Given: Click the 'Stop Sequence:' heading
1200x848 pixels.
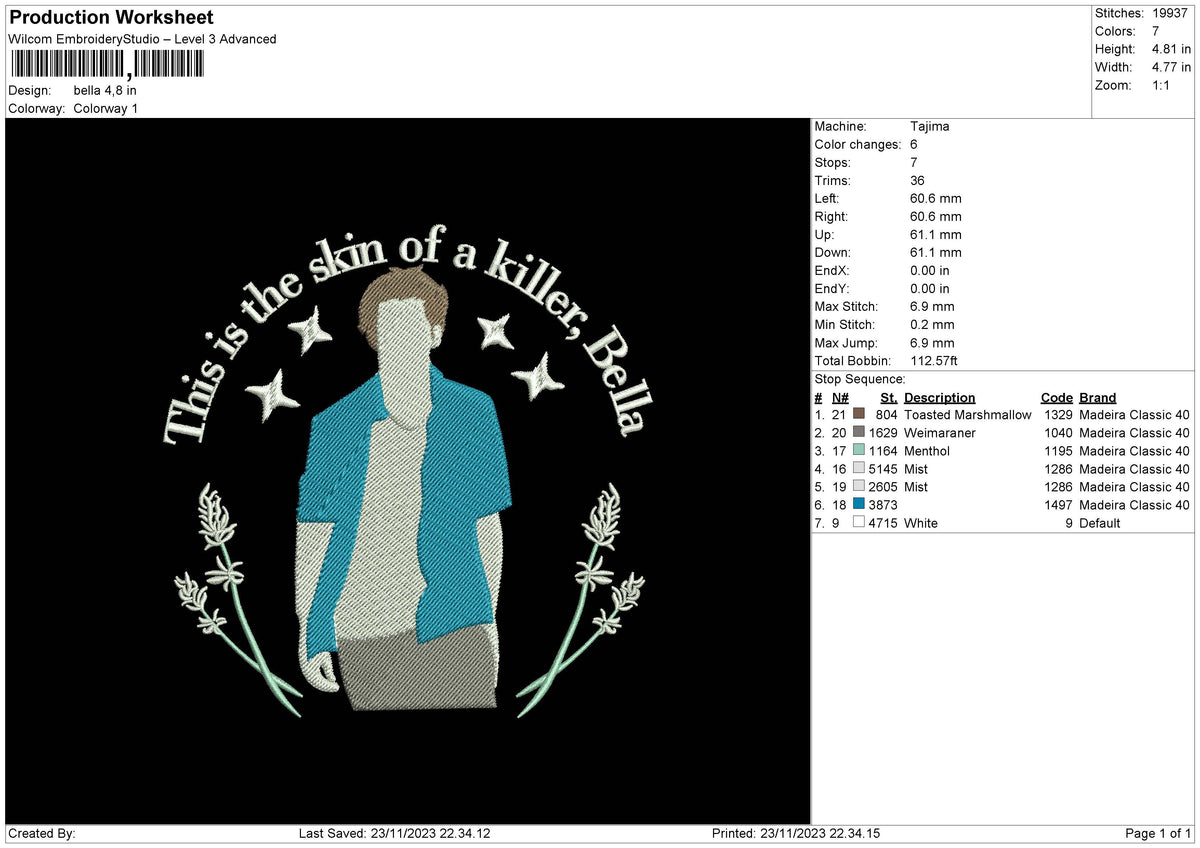Looking at the screenshot, I should pyautogui.click(x=860, y=379).
